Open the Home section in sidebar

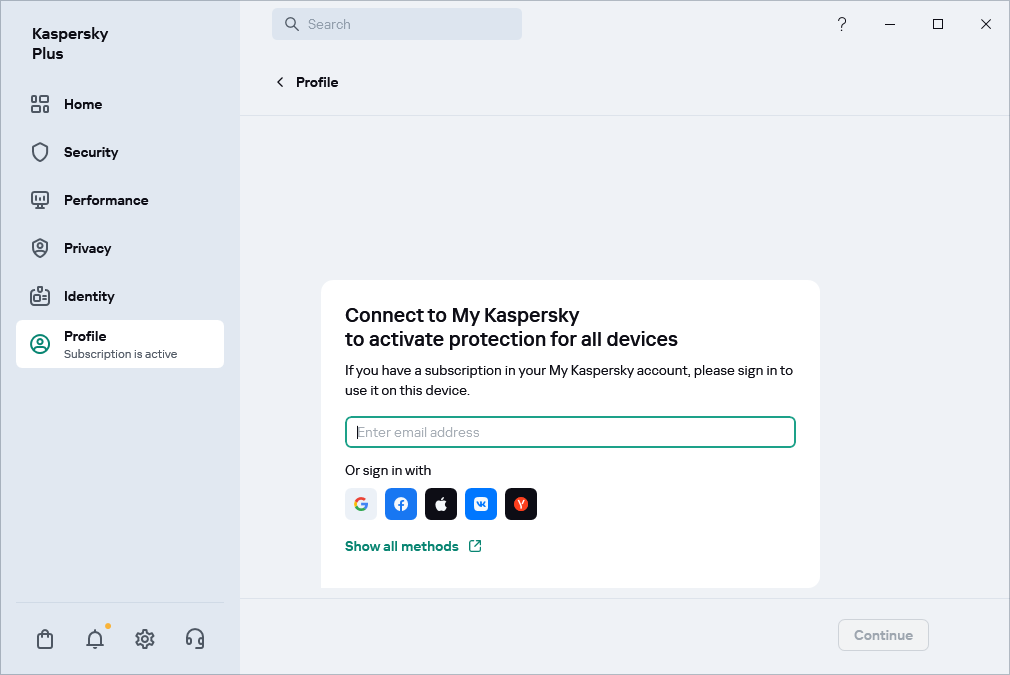point(83,104)
